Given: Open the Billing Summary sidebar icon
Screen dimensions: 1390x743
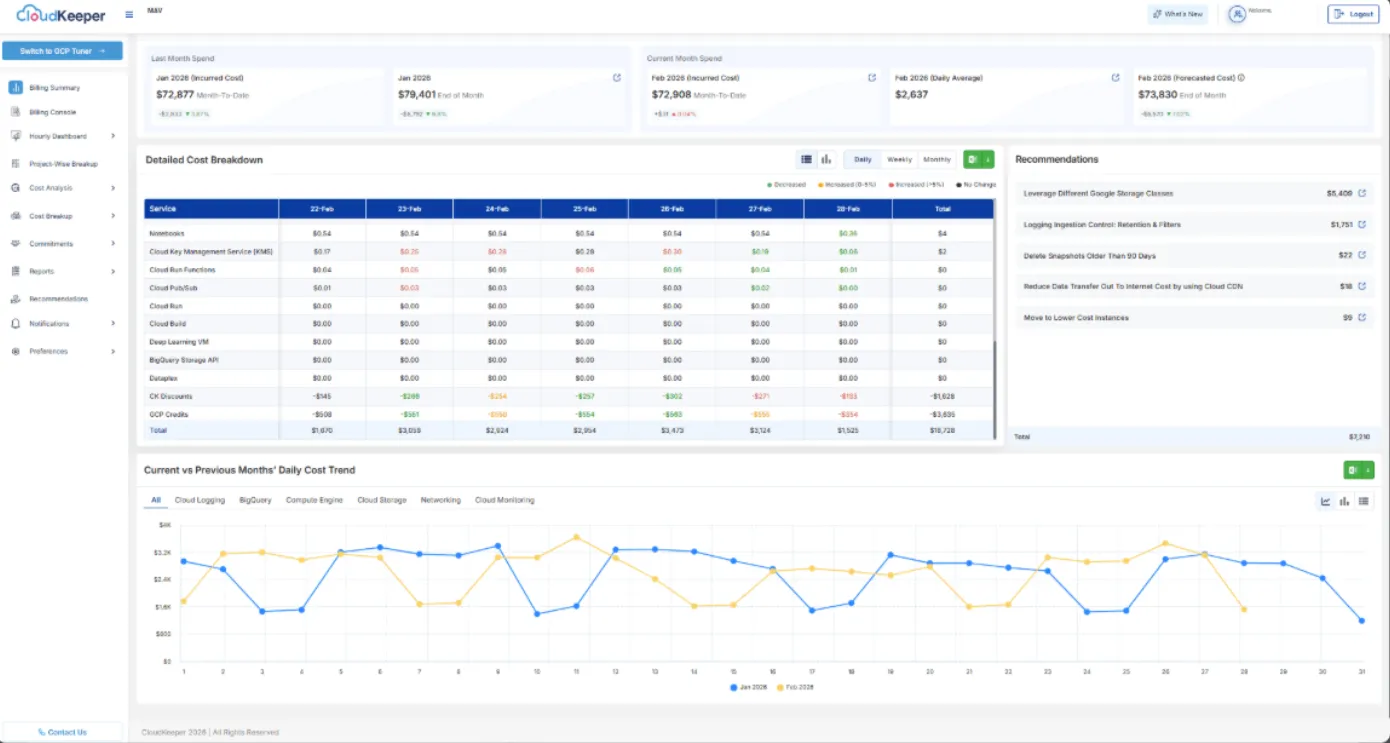Looking at the screenshot, I should 16,87.
